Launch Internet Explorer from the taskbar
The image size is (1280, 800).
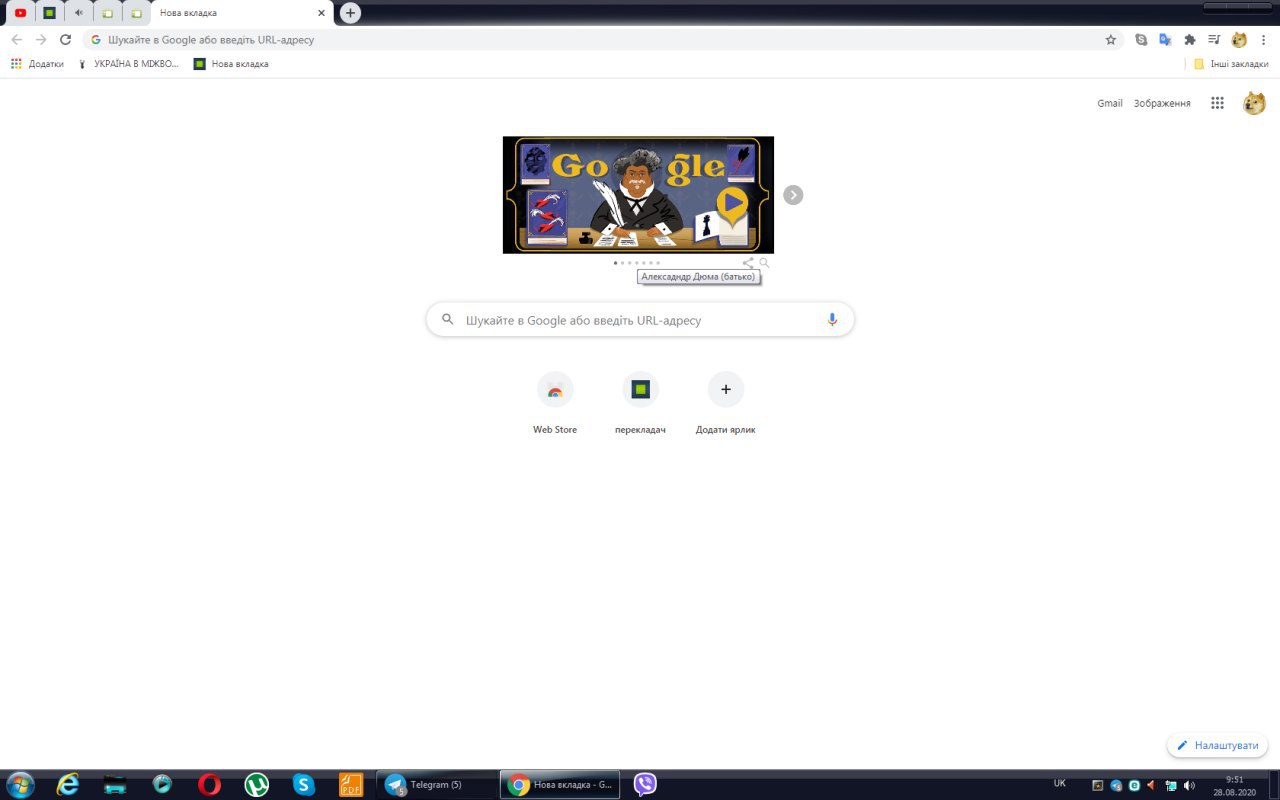pos(68,785)
